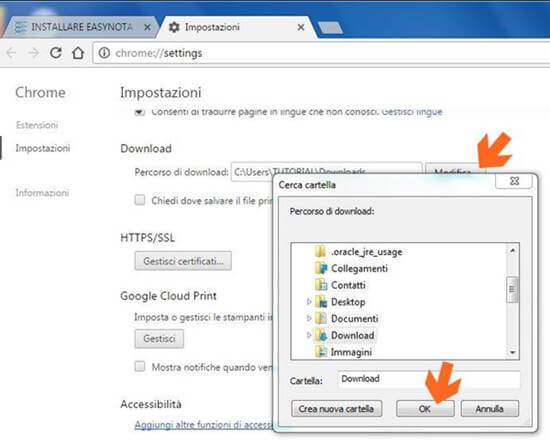Viewport: 550px width, 443px height.
Task: Click the chrome://settings address bar
Action: (x=321, y=53)
